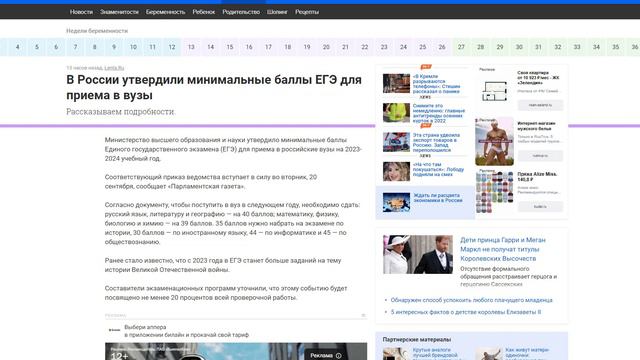640x360 pixels.
Task: Select pregnancy week 30
Action: (x=519, y=47)
